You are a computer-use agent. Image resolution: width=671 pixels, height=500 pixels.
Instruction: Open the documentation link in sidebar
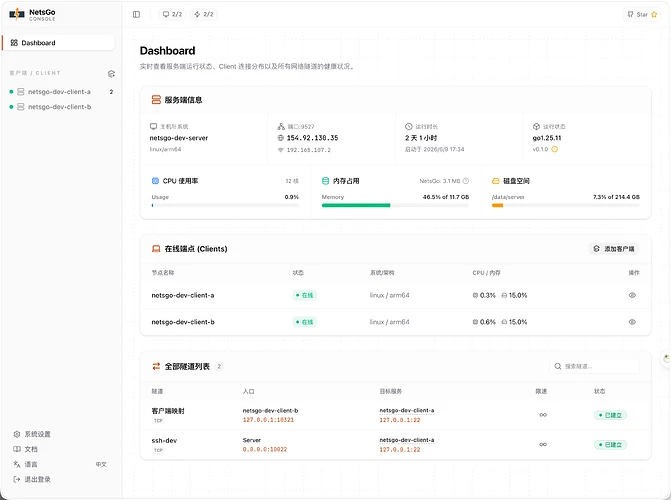[x=26, y=449]
